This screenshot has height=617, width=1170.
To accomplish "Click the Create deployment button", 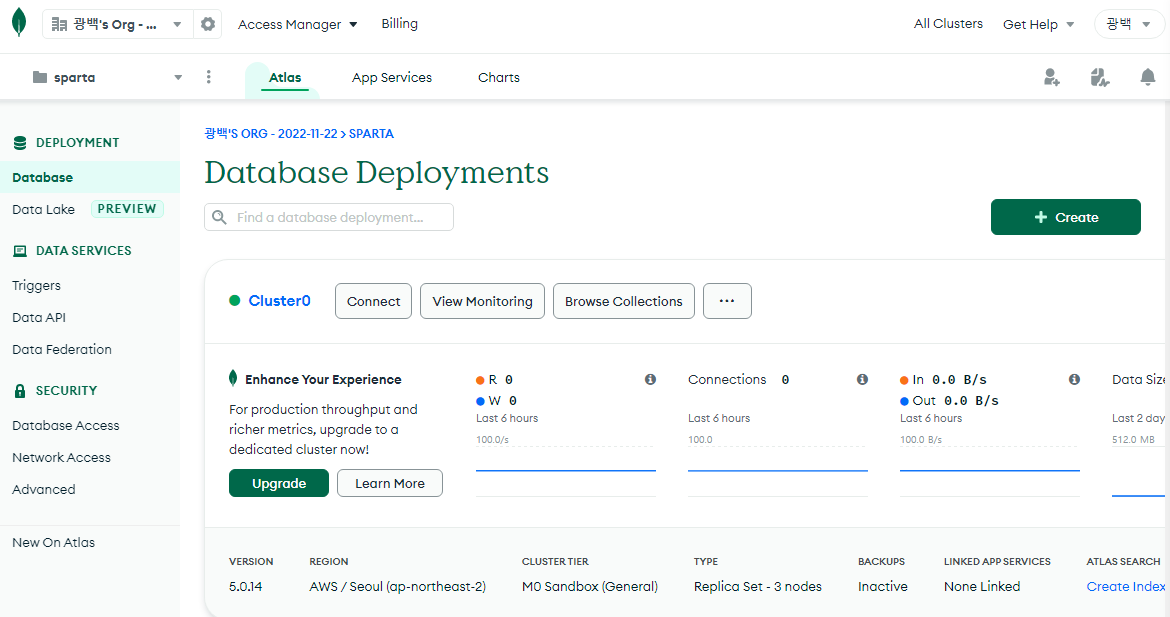I will tap(1066, 217).
